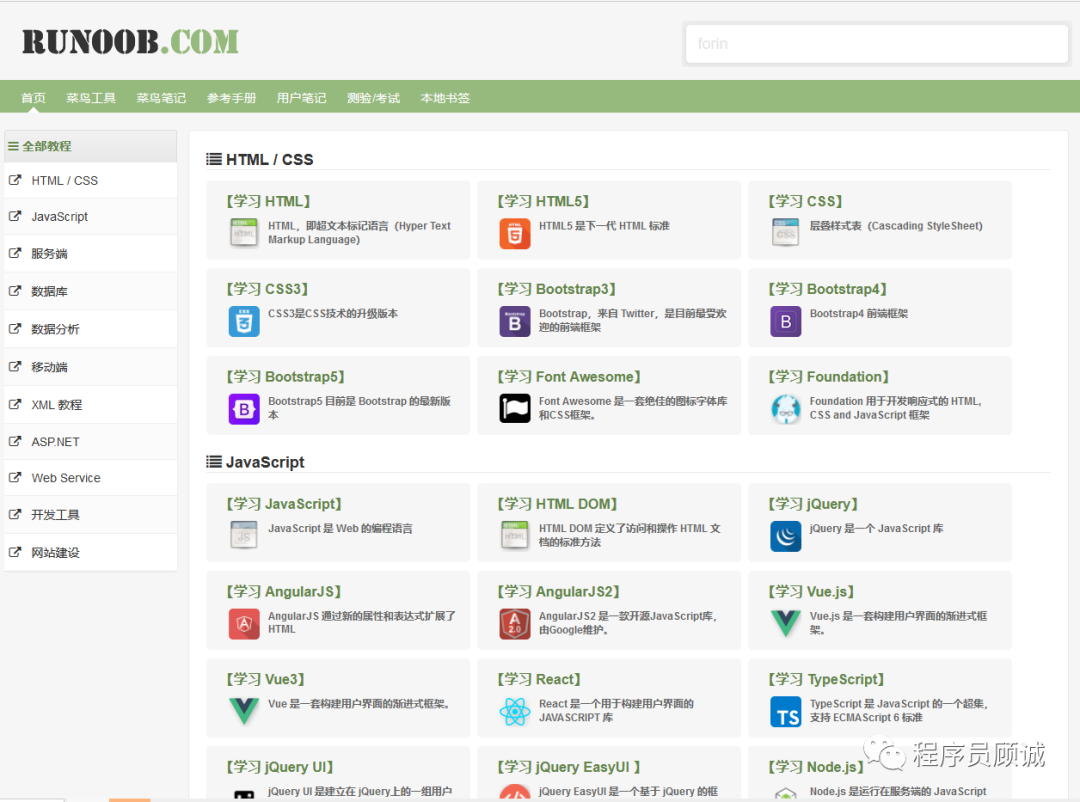The width and height of the screenshot is (1080, 802).
Task: Click the Vue3 green V icon
Action: click(244, 711)
